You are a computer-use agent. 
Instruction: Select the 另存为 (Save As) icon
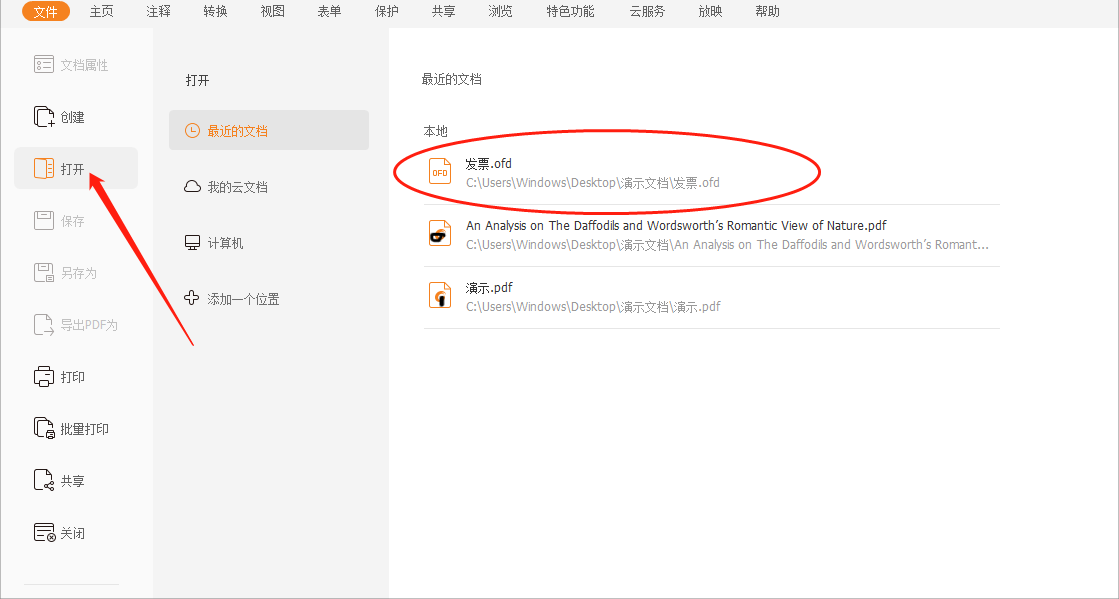44,272
